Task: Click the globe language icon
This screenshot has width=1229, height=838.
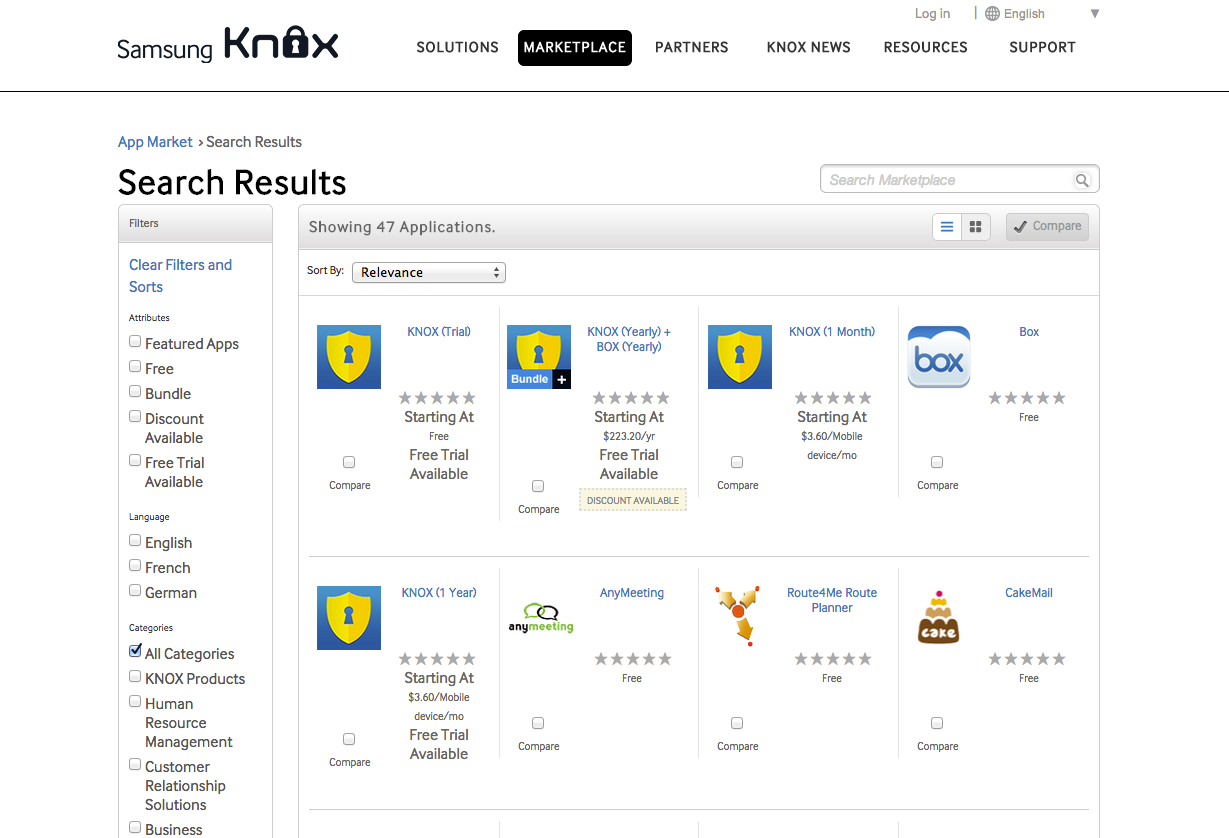Action: (x=992, y=14)
